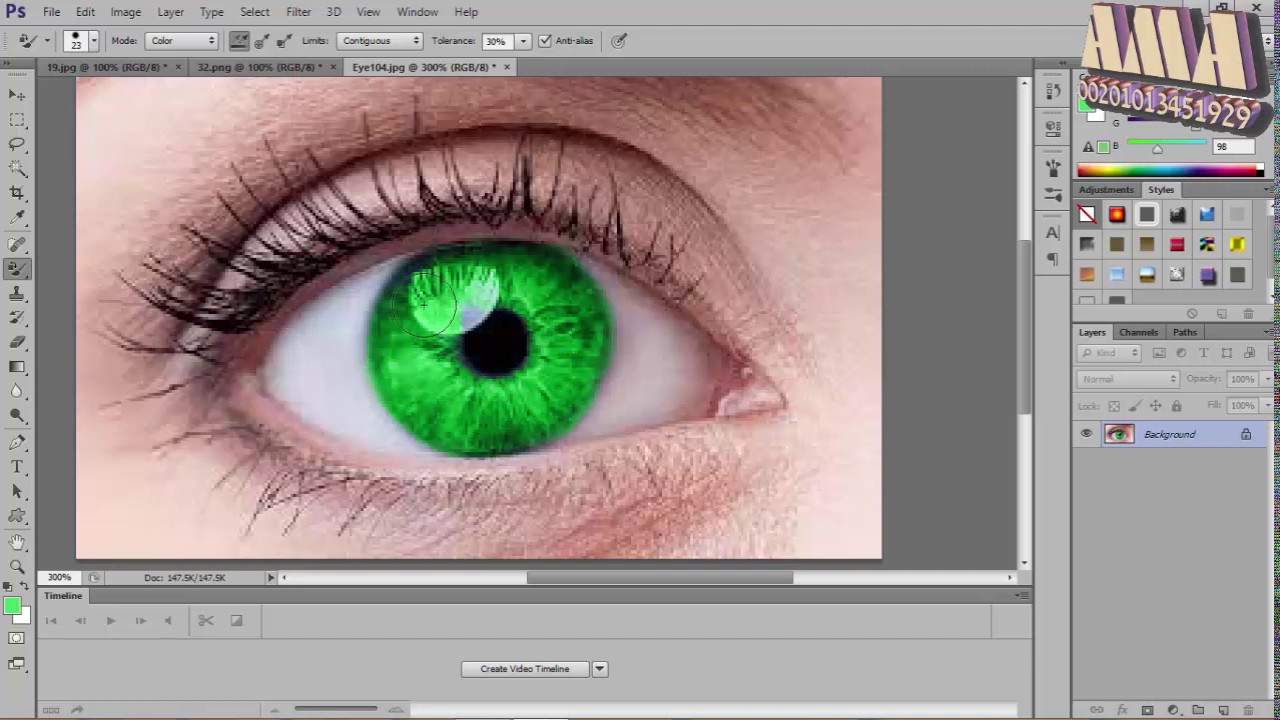Click the Create Video Timeline button

click(524, 669)
